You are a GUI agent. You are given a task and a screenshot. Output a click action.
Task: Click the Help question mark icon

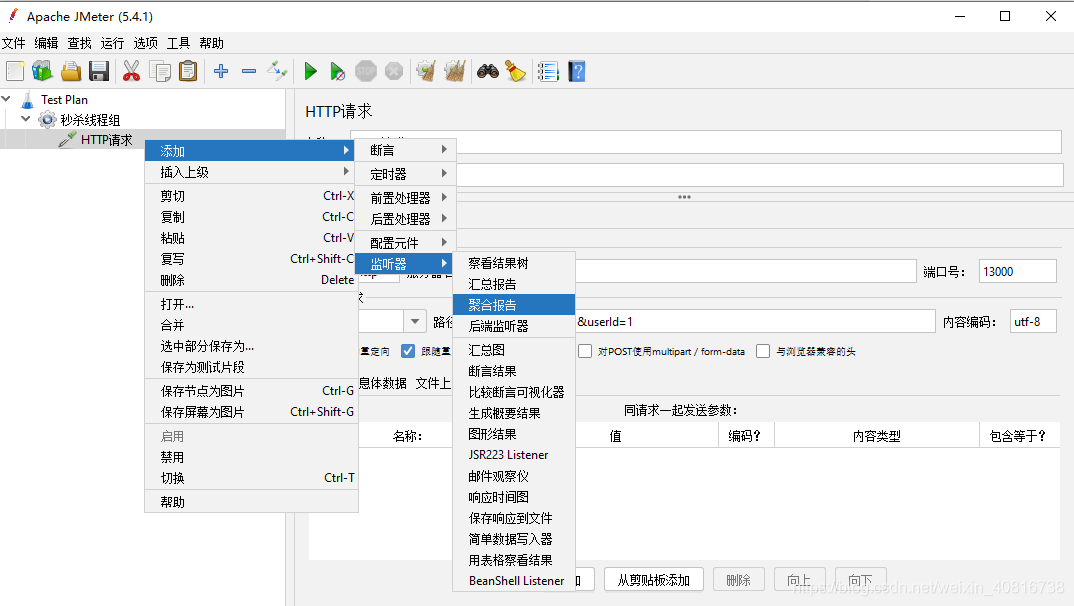577,71
